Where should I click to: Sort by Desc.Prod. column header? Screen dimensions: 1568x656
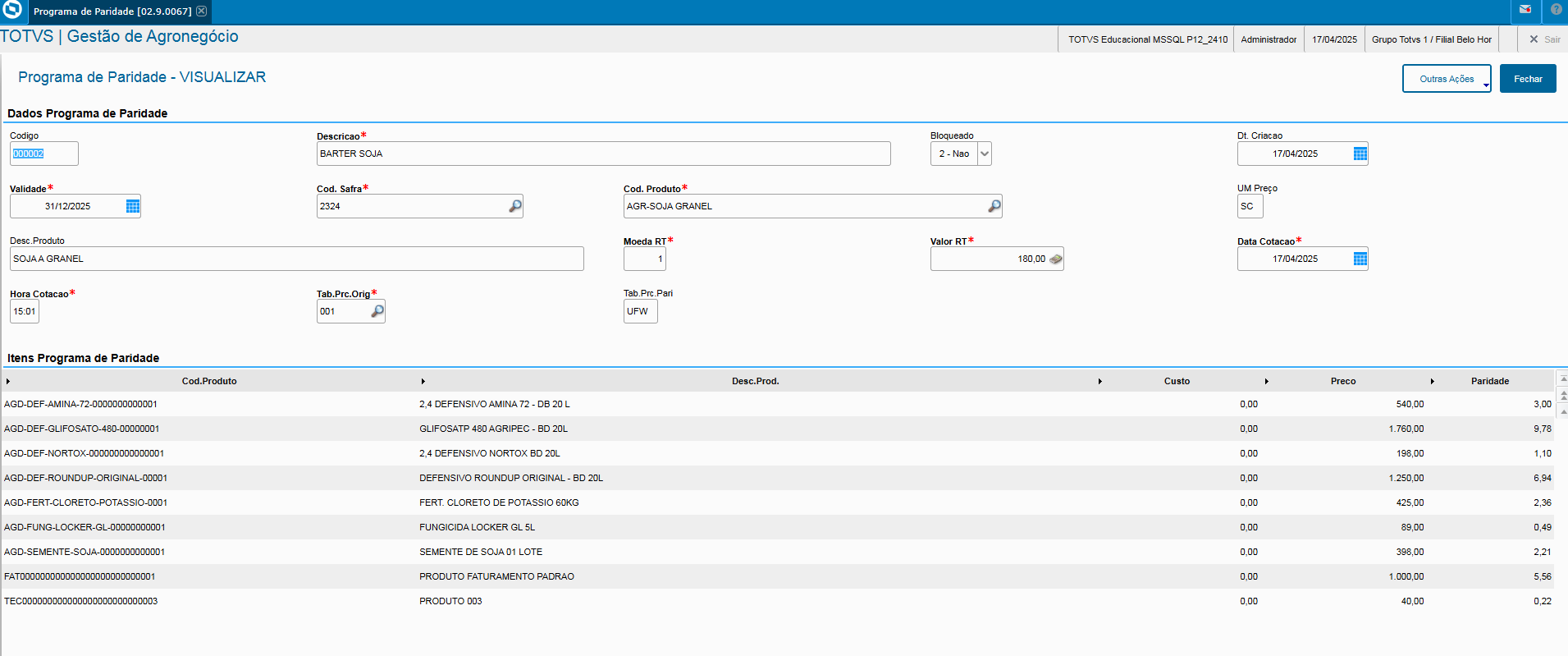pyautogui.click(x=756, y=381)
